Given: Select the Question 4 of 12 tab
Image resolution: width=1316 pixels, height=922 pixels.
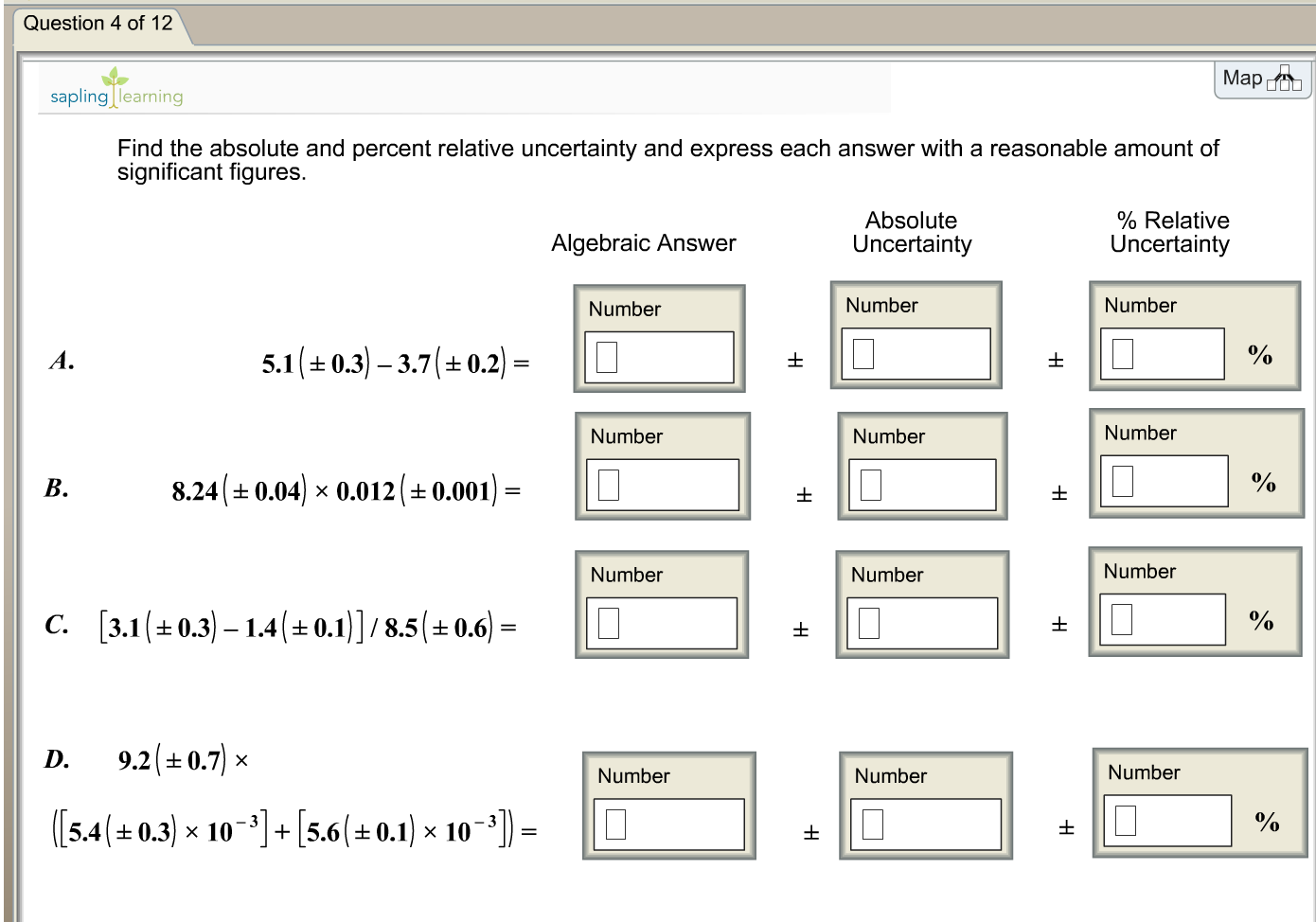Looking at the screenshot, I should (x=98, y=23).
